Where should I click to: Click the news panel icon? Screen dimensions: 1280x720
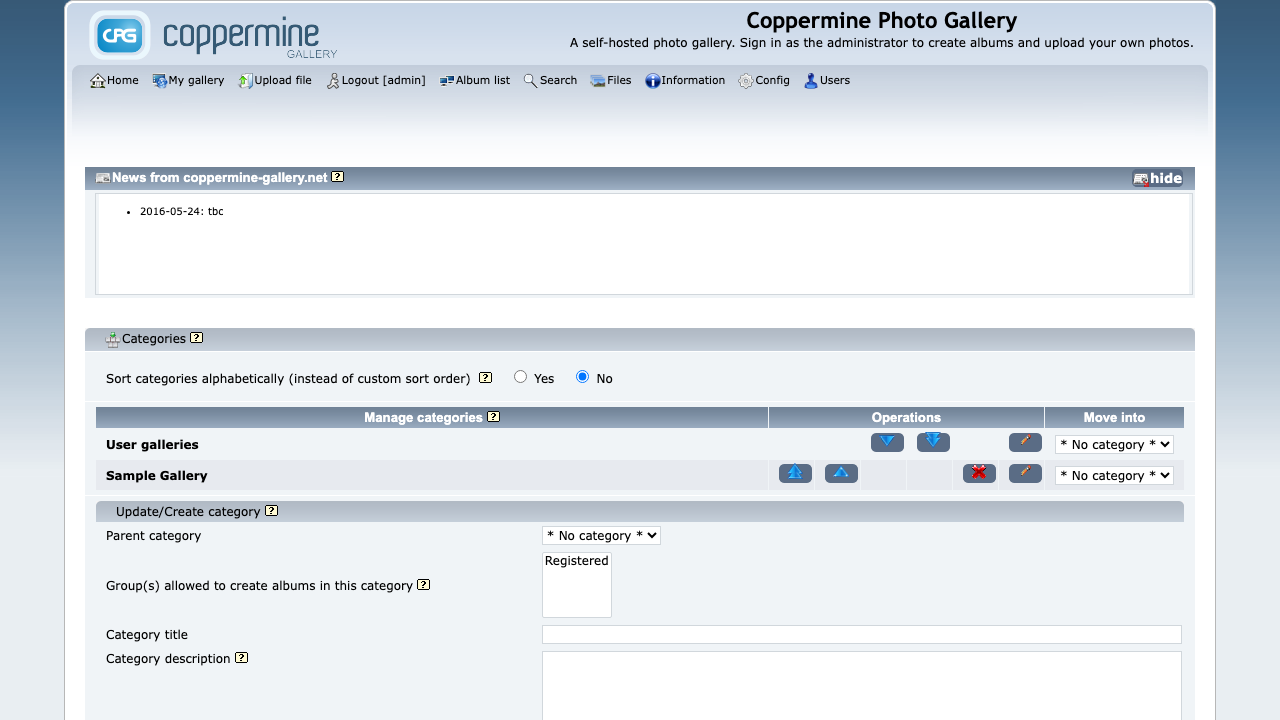[x=103, y=178]
